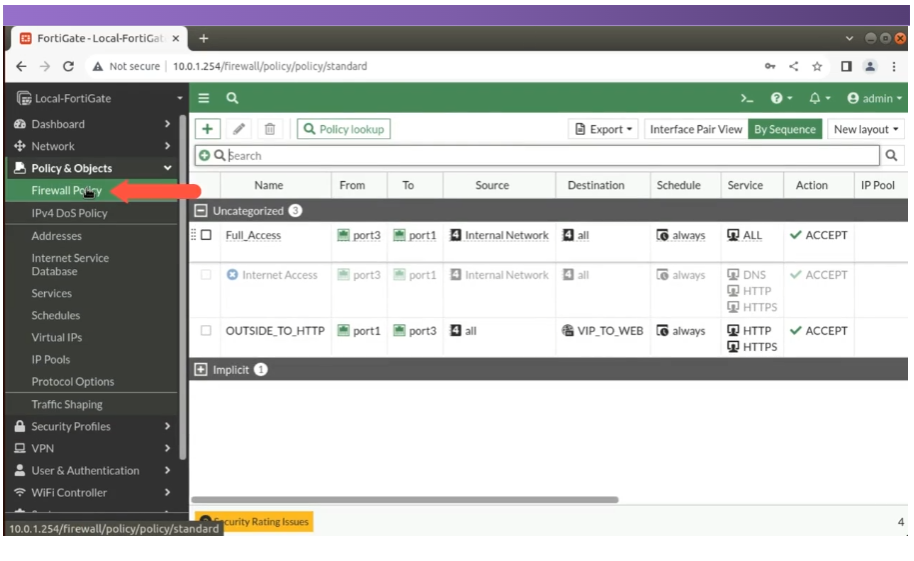The width and height of the screenshot is (914, 561).
Task: Tick the OUTSIDE_TO_HTTP policy checkbox
Action: pyautogui.click(x=206, y=330)
